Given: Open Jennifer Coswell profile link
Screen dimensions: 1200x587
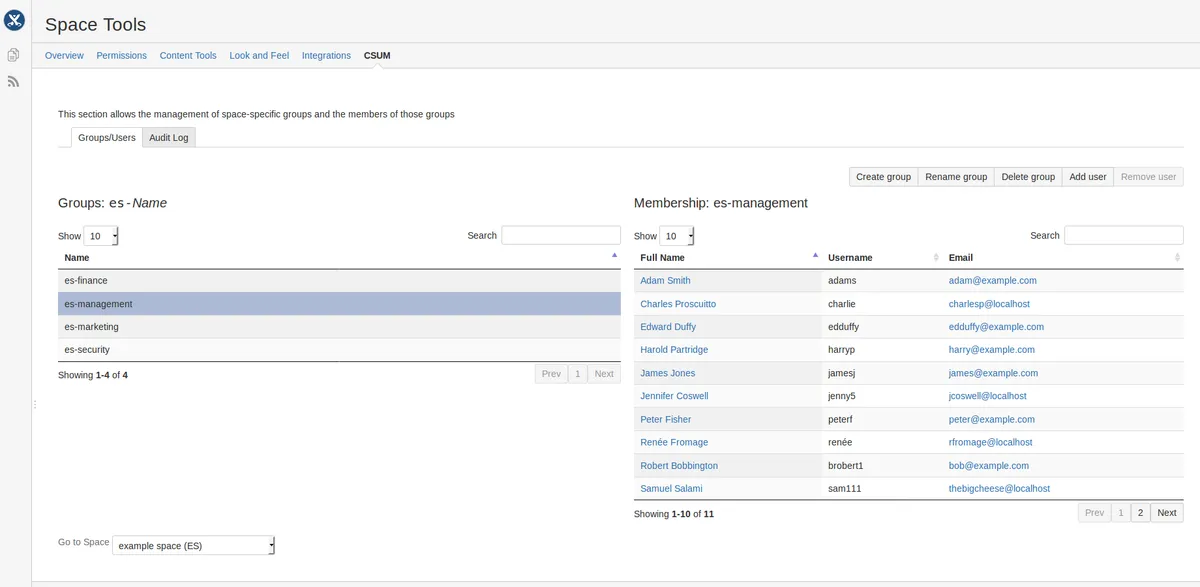Looking at the screenshot, I should point(674,396).
